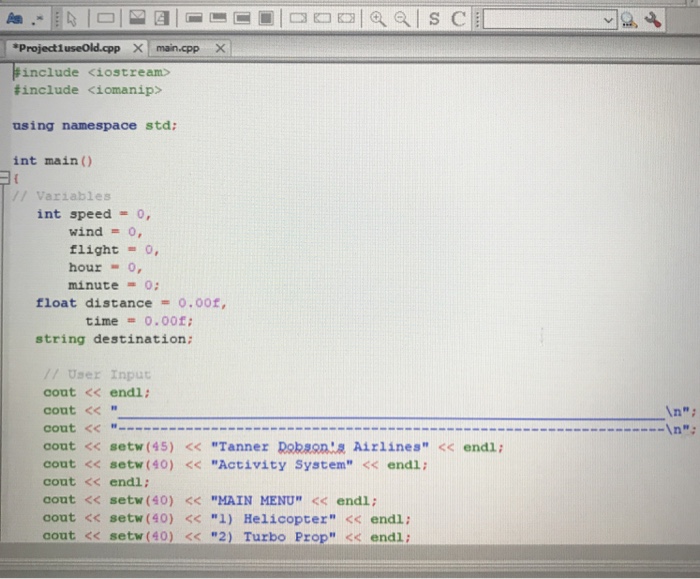Click the 'C' toolbar icon
The image size is (700, 579).
coord(458,19)
